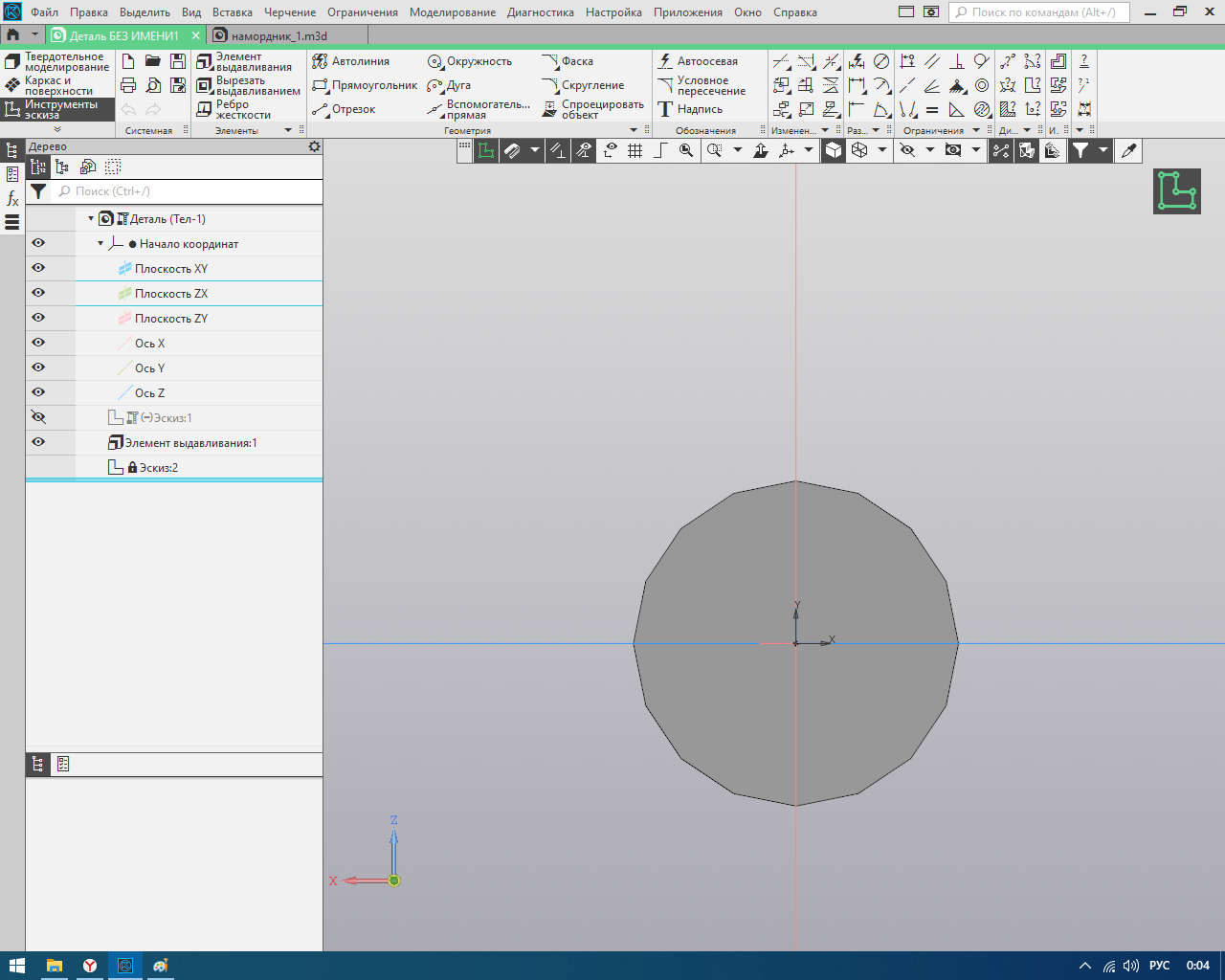Screen dimensions: 1225x980
Task: Select the Вспомогательная прямая tool
Action: (479, 109)
